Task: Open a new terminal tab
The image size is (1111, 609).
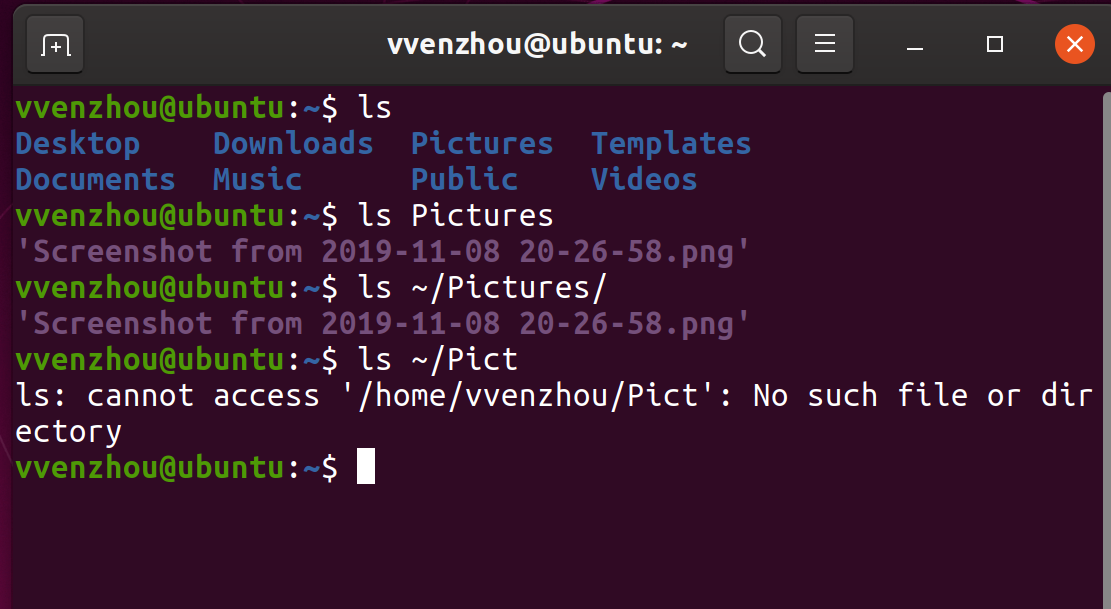Action: 55,45
